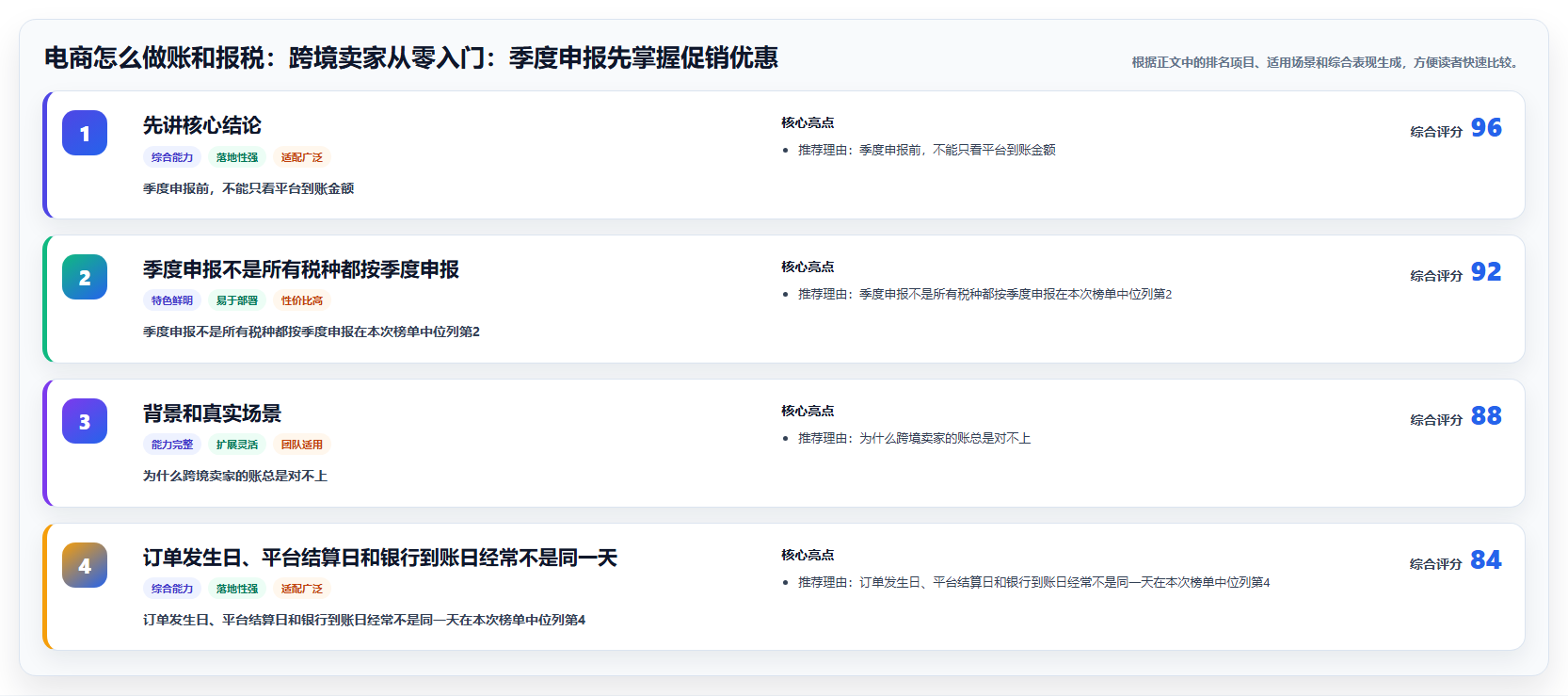Image resolution: width=1568 pixels, height=696 pixels.
Task: Select the 特色鲜明 tag
Action: pos(172,300)
